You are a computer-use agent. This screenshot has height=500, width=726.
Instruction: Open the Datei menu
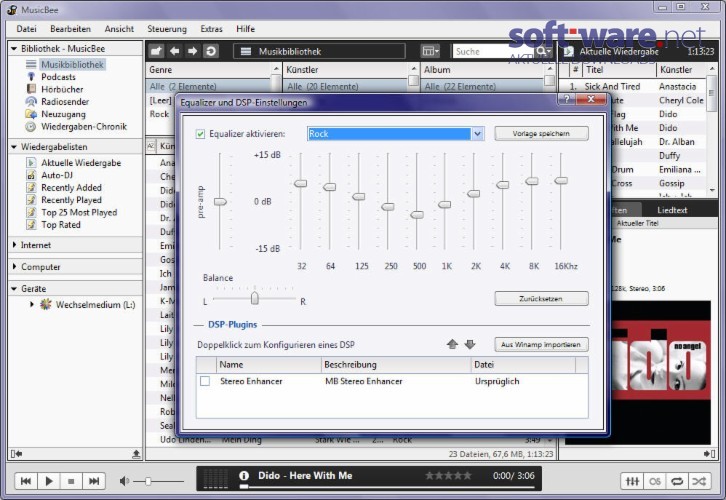[26, 29]
